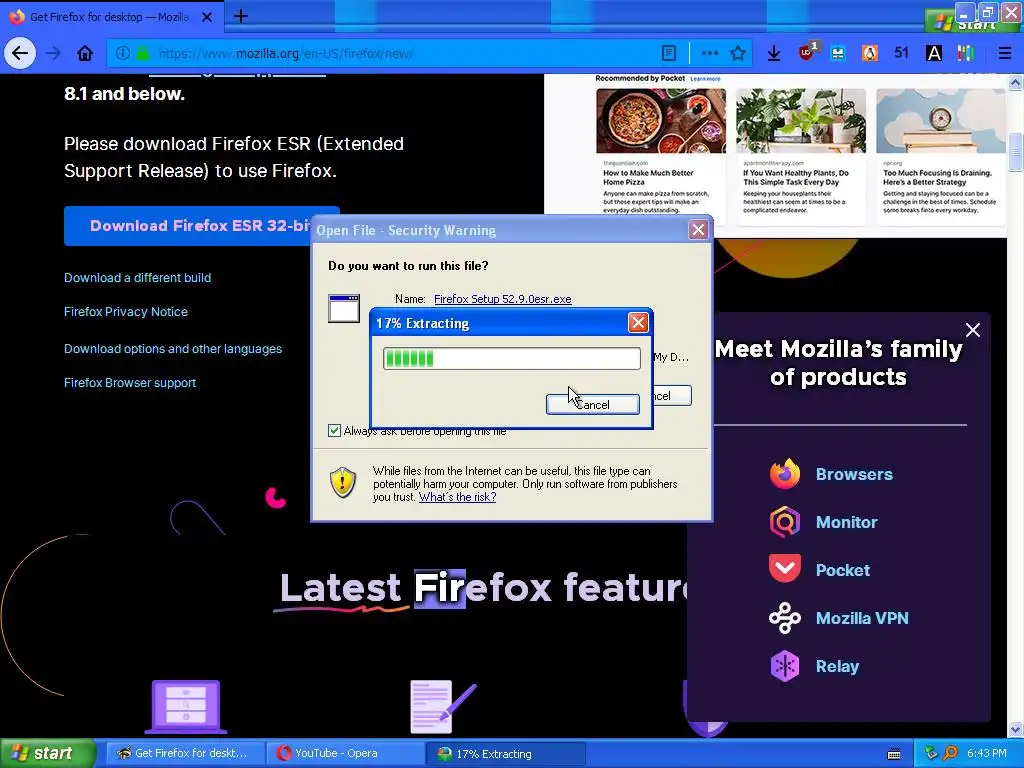This screenshot has height=768, width=1024.
Task: Click the partly hidden Cancel button in Security Warning
Action: tap(672, 396)
